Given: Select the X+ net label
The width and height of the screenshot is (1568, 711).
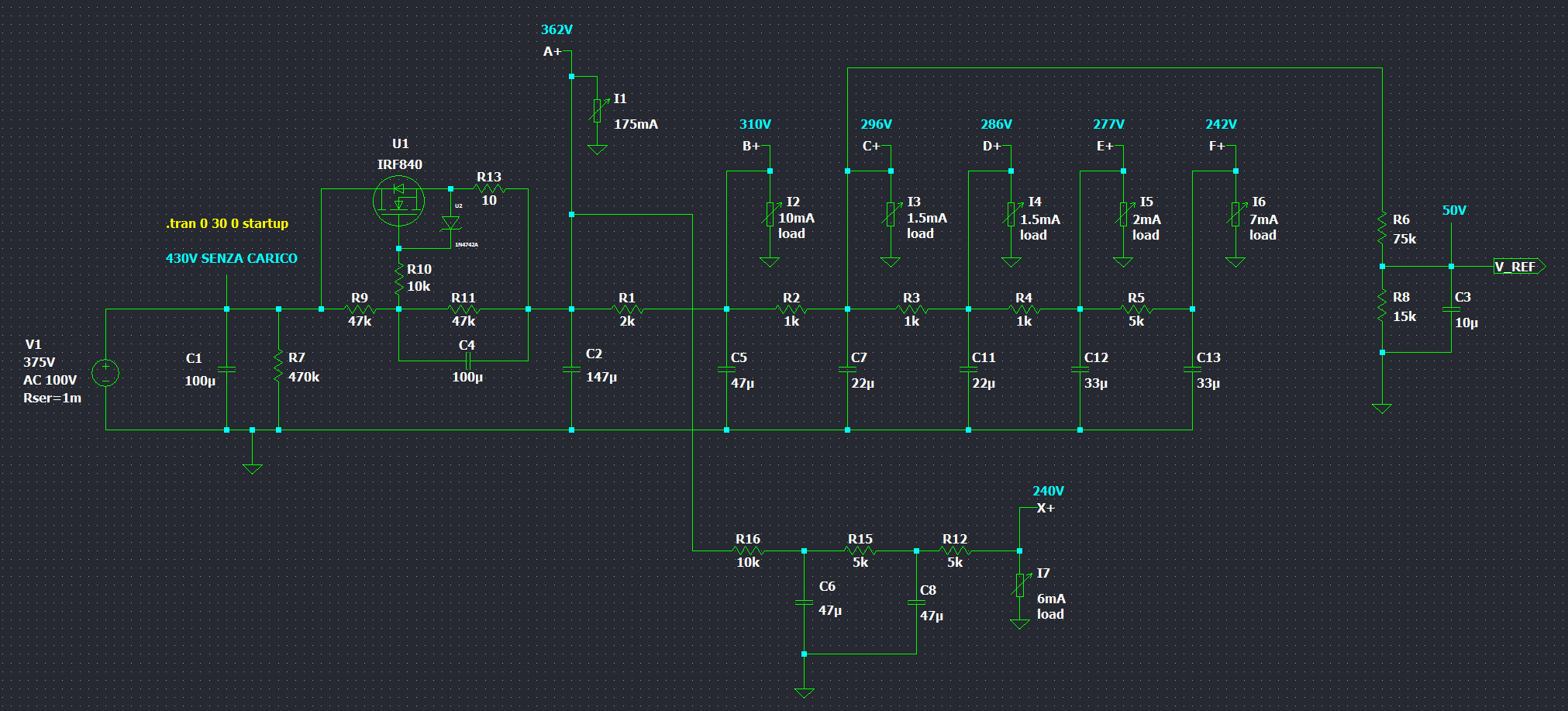Looking at the screenshot, I should click(x=1046, y=508).
